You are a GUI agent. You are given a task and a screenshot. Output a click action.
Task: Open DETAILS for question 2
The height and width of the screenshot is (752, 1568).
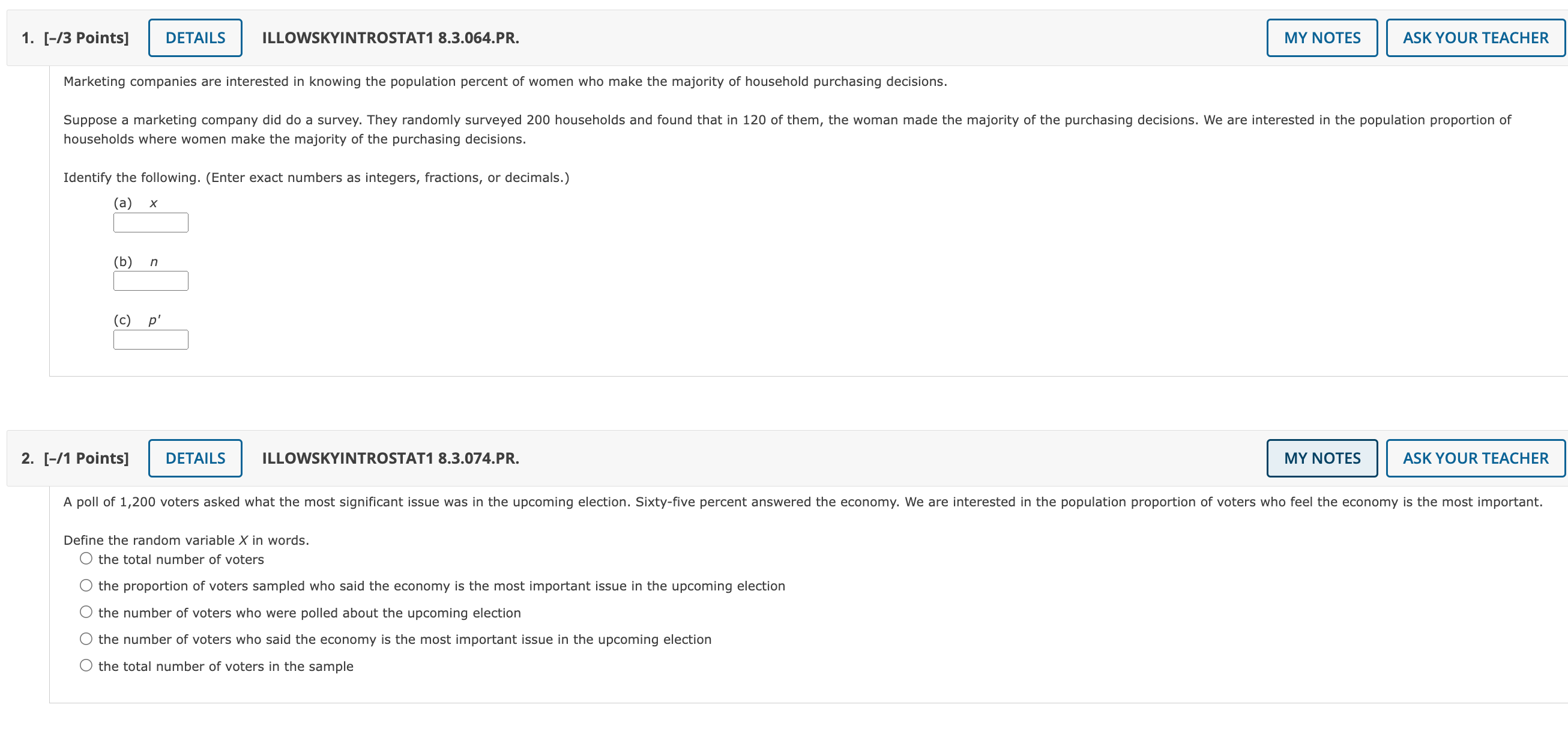click(195, 457)
